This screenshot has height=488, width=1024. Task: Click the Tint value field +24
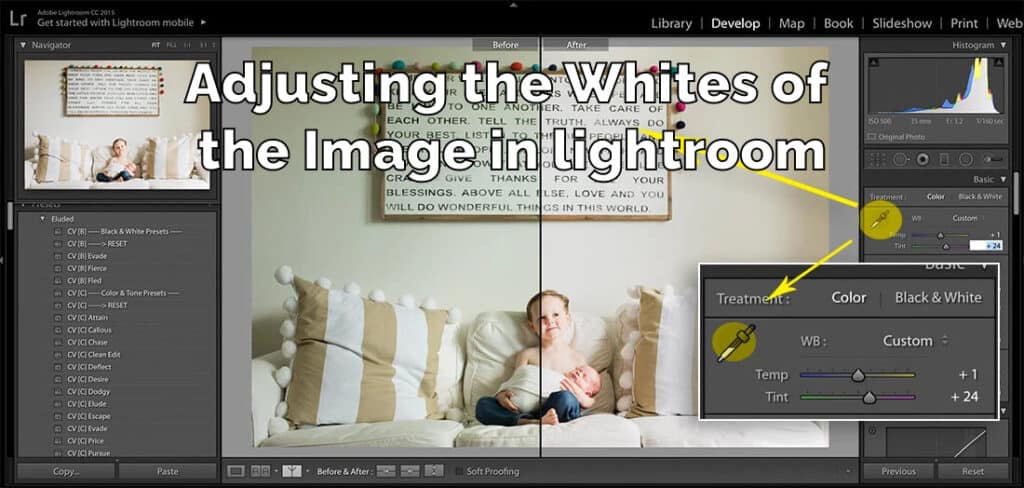pos(985,246)
